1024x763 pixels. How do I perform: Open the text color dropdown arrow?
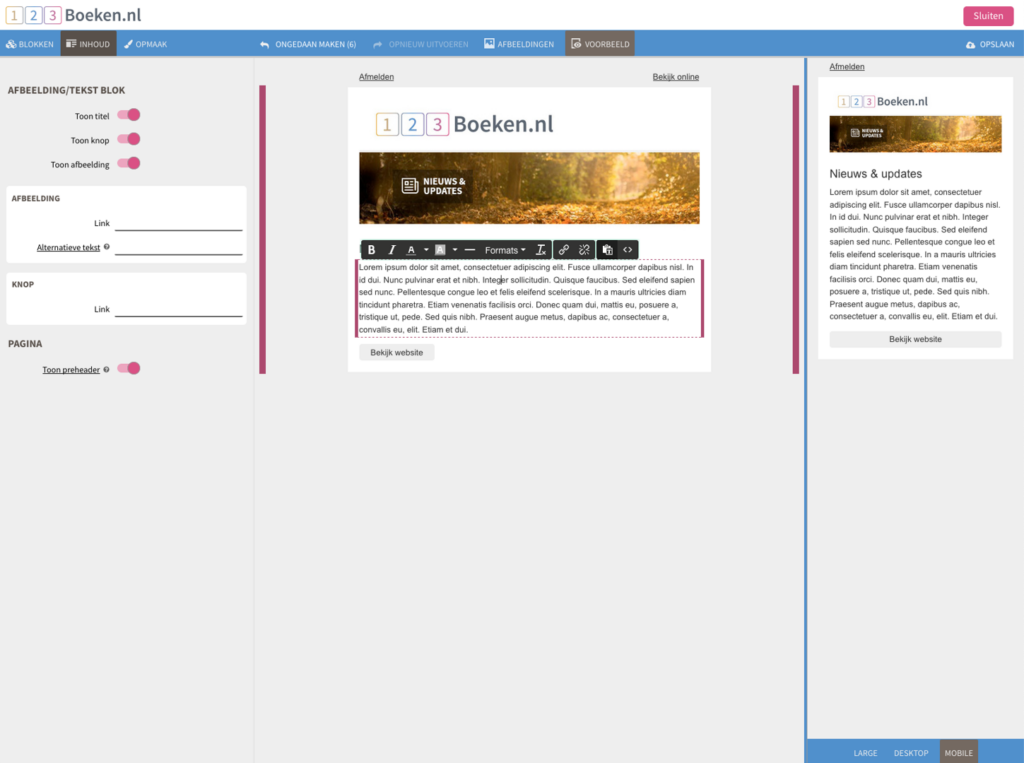click(426, 250)
